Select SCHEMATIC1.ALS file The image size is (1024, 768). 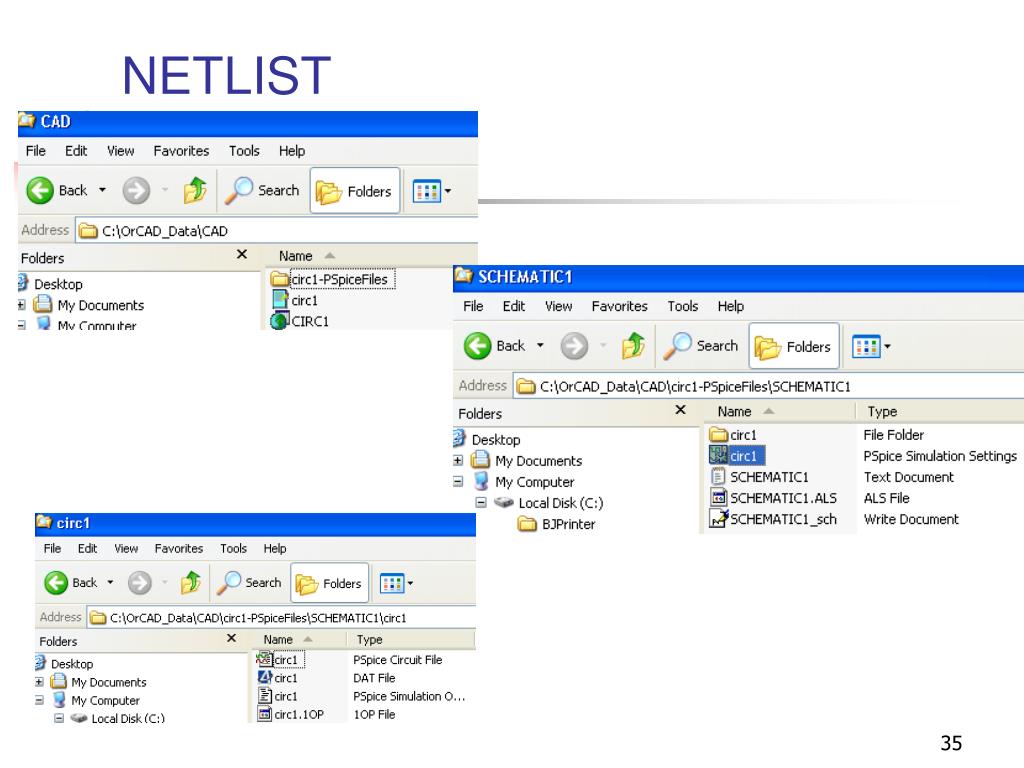[774, 498]
